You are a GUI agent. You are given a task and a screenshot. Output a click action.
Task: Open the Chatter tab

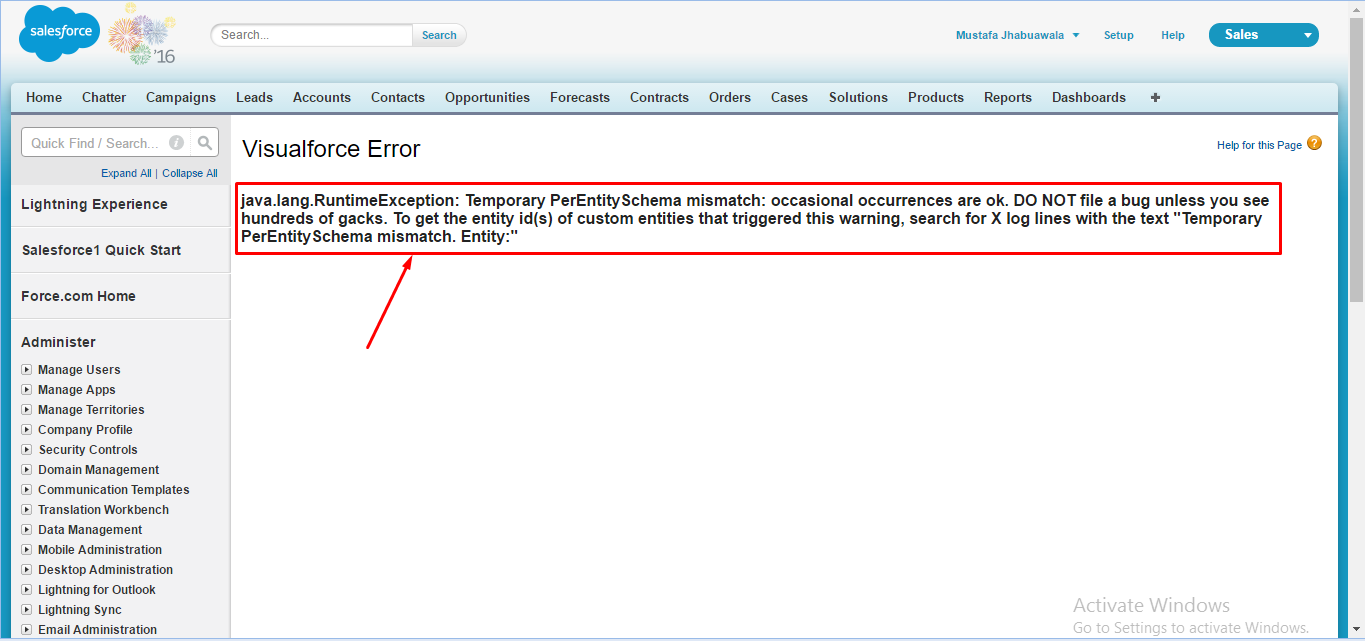pyautogui.click(x=104, y=98)
